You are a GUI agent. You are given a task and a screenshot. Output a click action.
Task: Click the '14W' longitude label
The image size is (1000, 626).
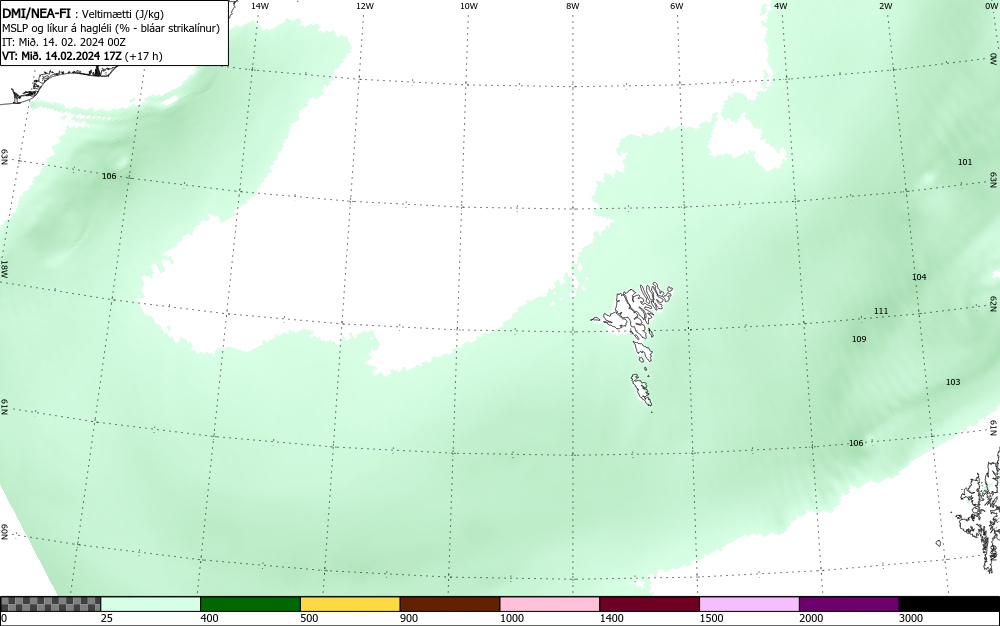[x=260, y=6]
